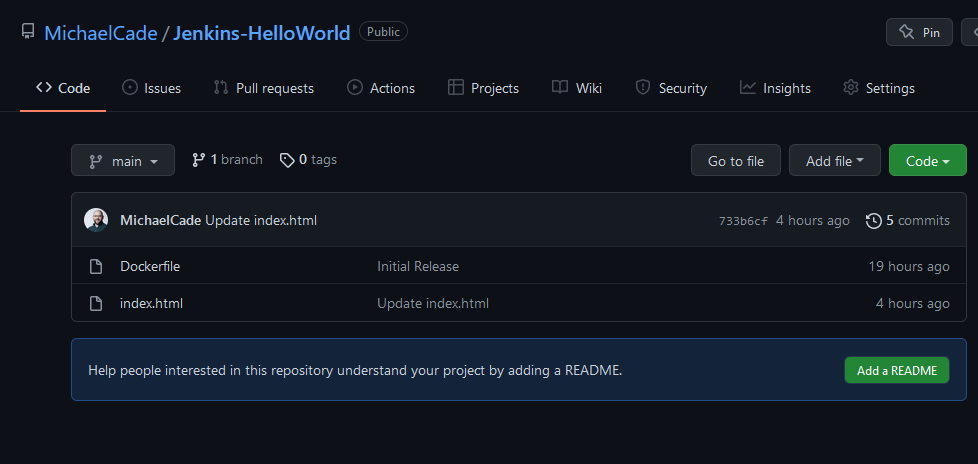The height and width of the screenshot is (464, 978).
Task: Click the Go to file button
Action: click(x=735, y=160)
